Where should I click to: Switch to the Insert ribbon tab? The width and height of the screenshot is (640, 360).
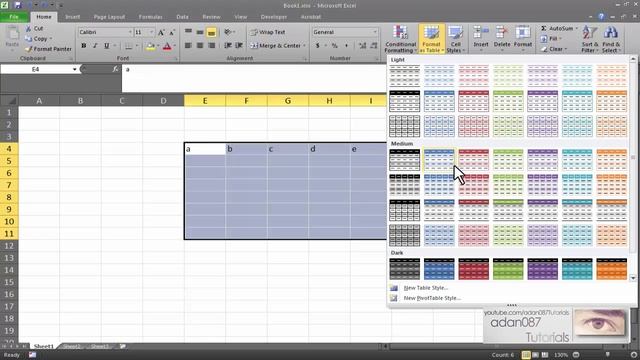coord(73,17)
